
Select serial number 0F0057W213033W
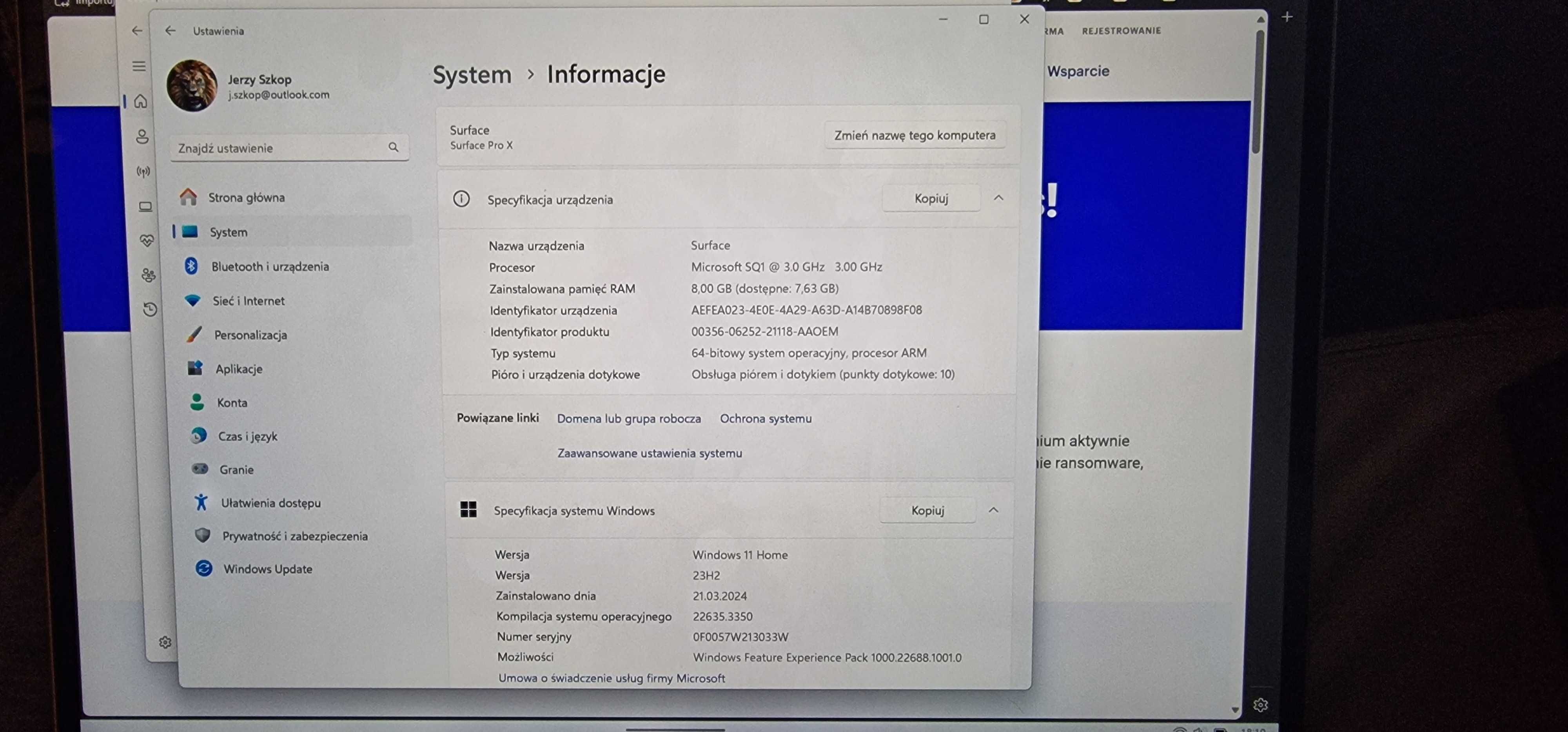tap(740, 636)
